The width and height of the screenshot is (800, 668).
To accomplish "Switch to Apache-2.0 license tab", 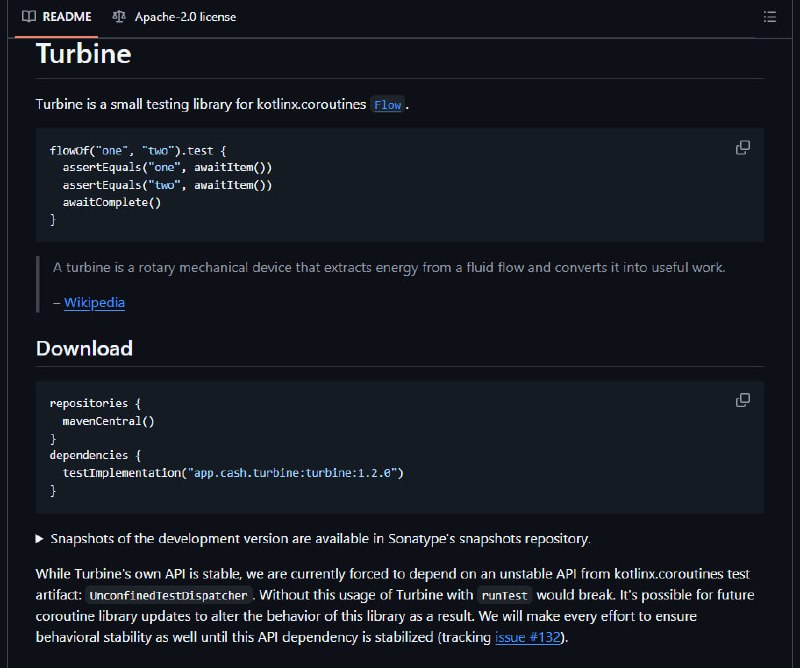I will point(174,17).
